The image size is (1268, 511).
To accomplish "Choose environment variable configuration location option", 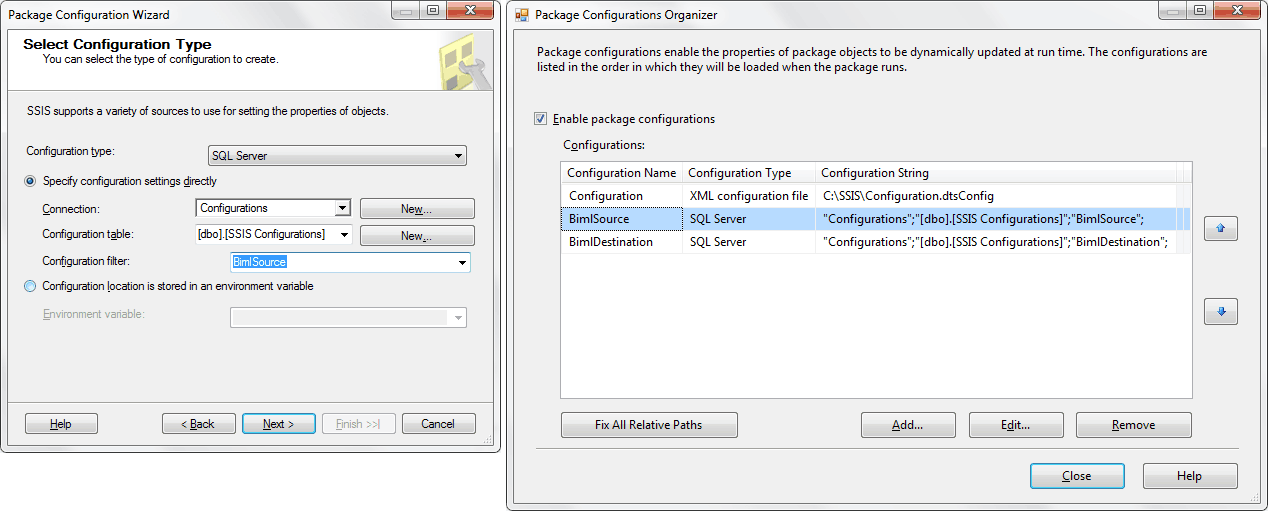I will point(30,286).
